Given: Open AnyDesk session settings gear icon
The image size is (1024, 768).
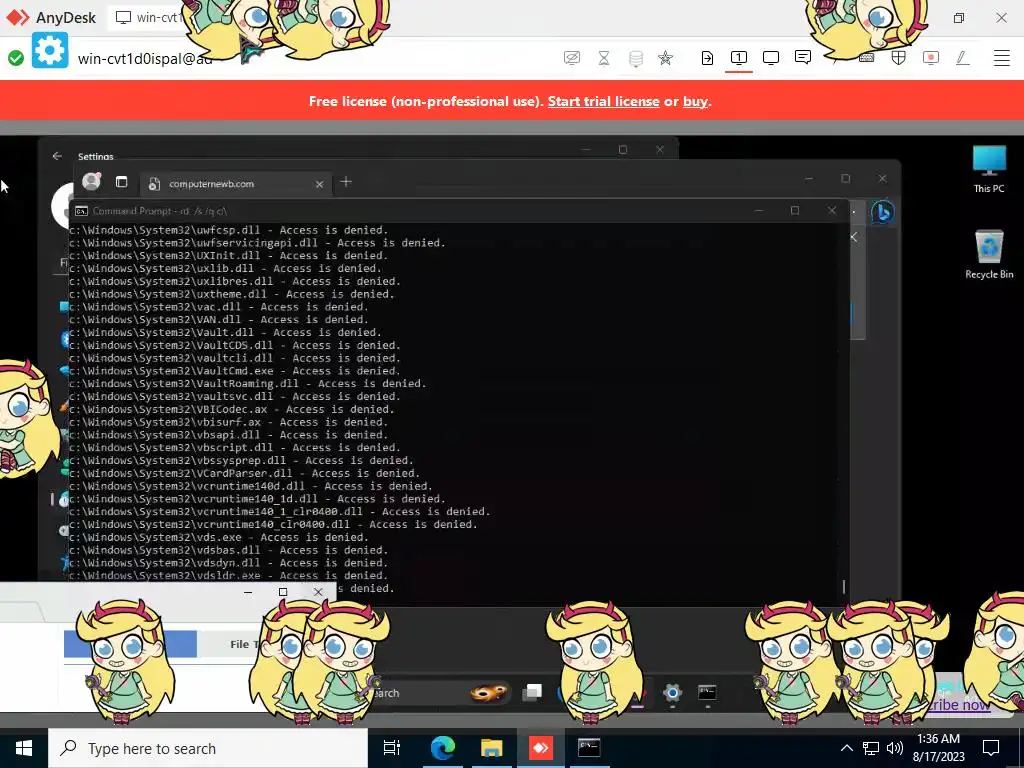Looking at the screenshot, I should (x=50, y=50).
